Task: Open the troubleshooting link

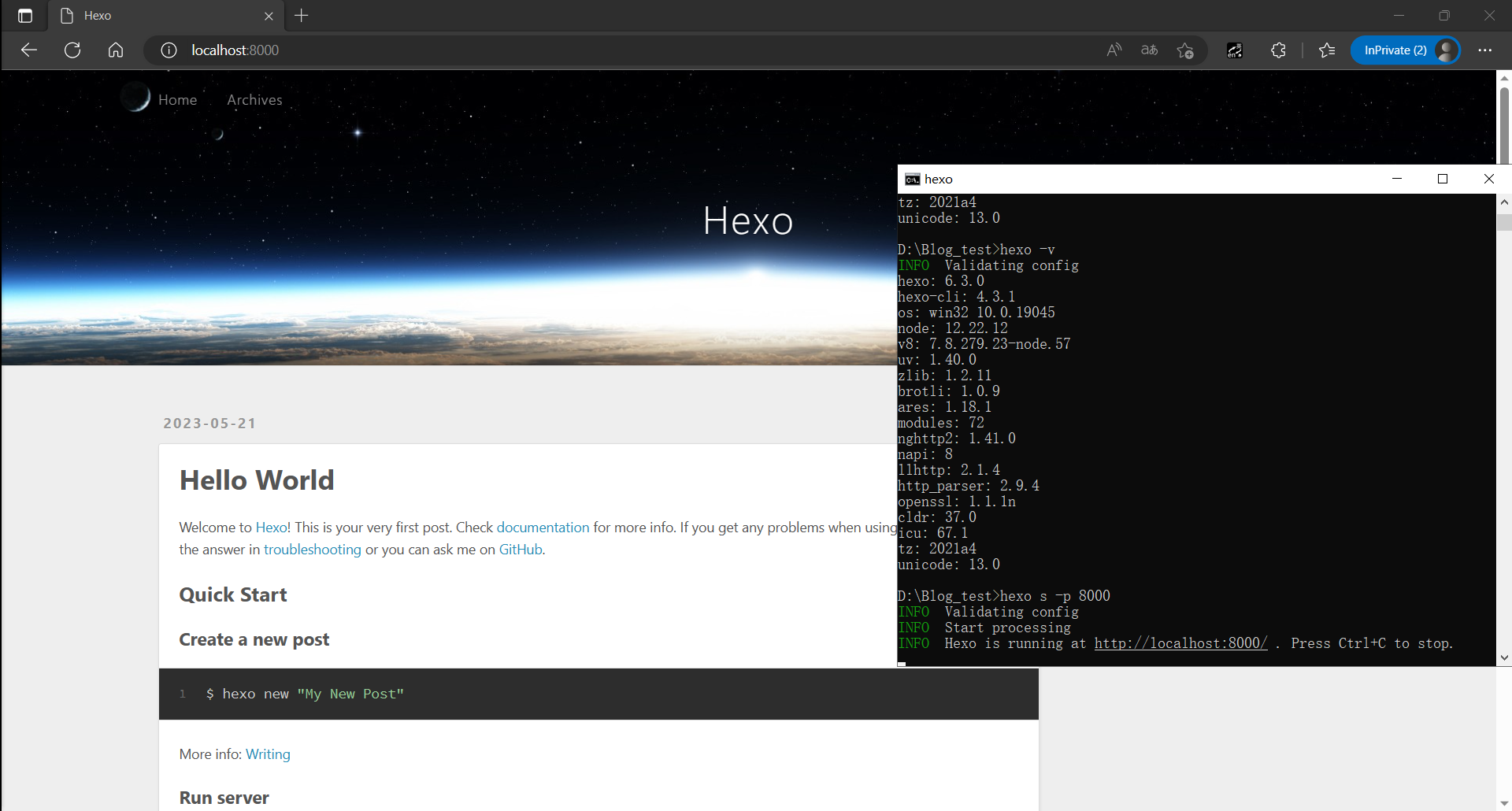Action: coord(313,550)
